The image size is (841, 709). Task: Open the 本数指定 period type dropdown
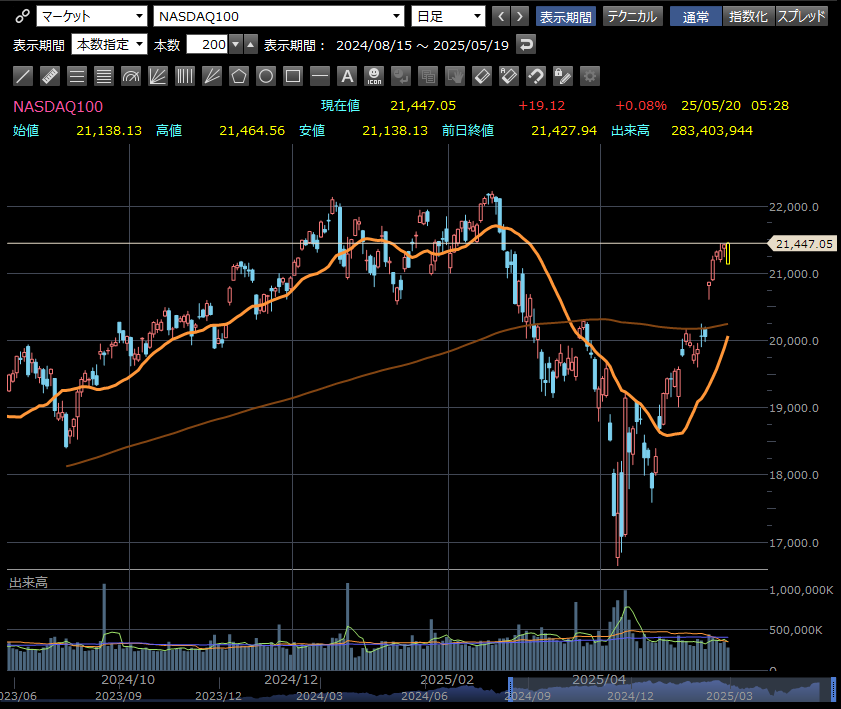click(x=109, y=45)
